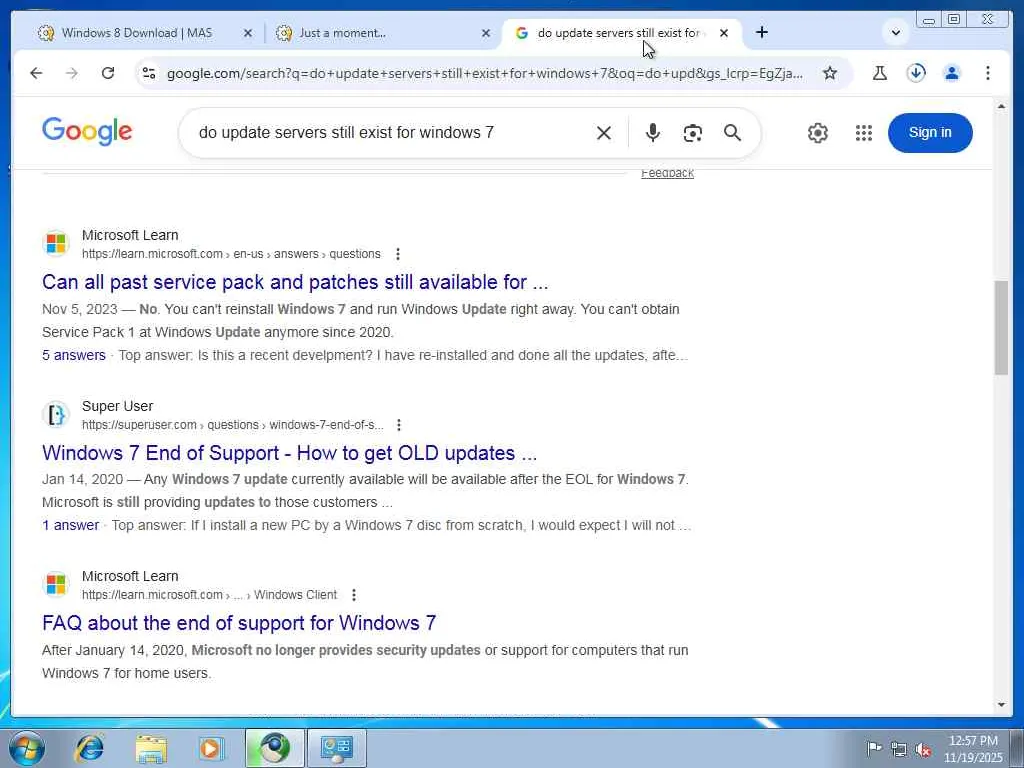Open Chrome three-dot menu
The width and height of the screenshot is (1024, 768).
click(987, 73)
